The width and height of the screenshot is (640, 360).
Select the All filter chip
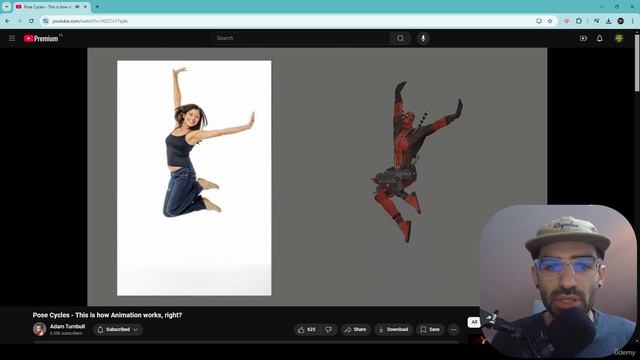(473, 322)
